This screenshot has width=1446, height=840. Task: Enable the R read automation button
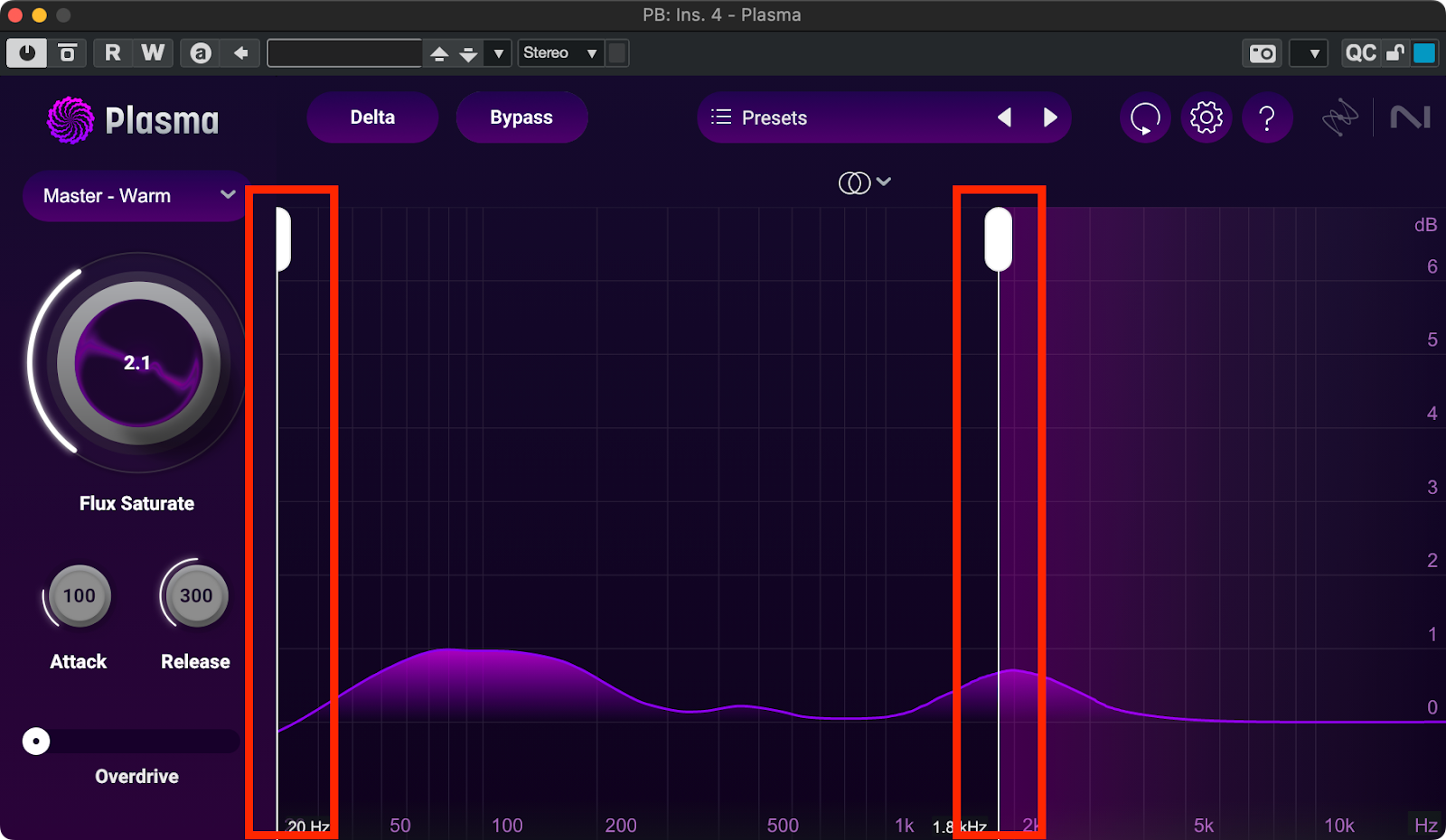point(113,53)
